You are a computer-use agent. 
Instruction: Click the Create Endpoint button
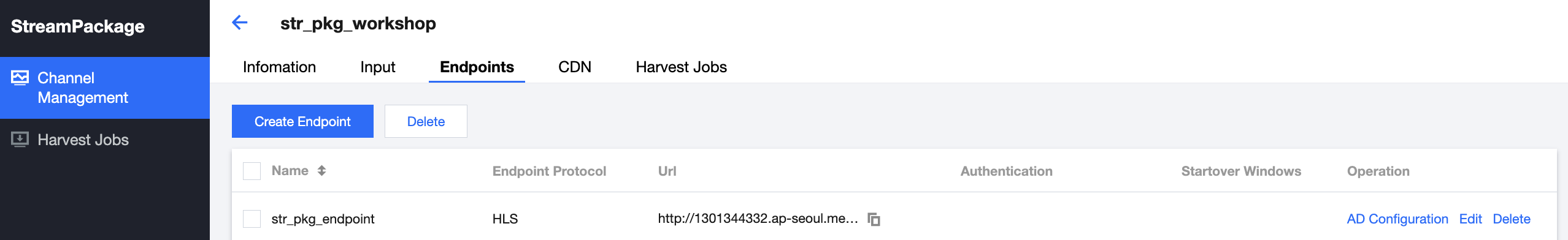click(x=302, y=121)
